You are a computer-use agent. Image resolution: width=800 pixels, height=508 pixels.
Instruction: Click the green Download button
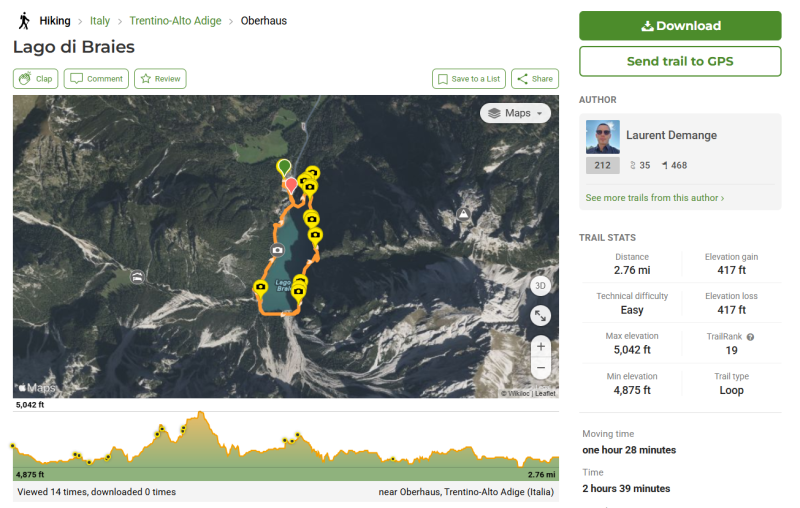pos(680,26)
